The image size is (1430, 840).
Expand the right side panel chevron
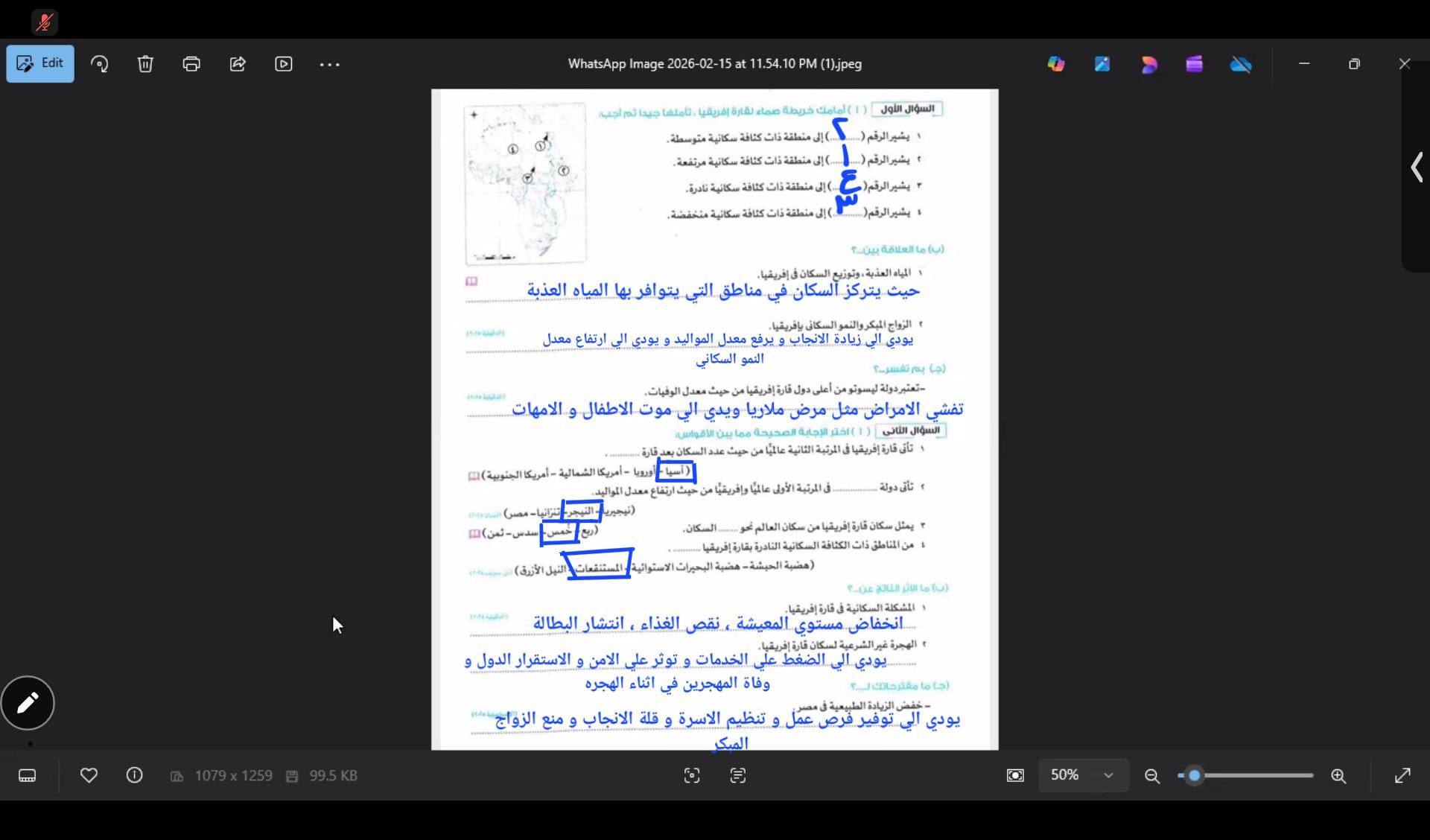click(1417, 168)
